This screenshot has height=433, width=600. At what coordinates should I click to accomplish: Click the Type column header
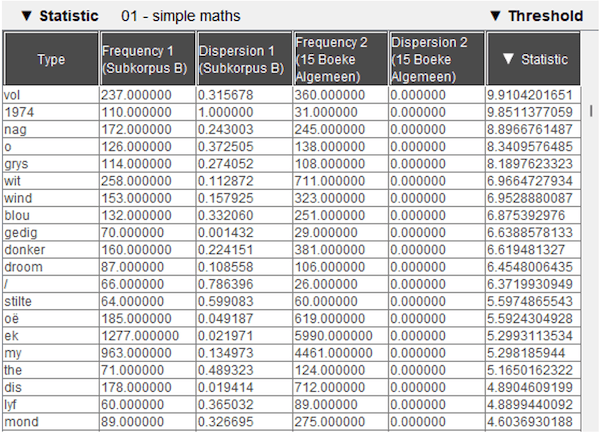tap(50, 59)
